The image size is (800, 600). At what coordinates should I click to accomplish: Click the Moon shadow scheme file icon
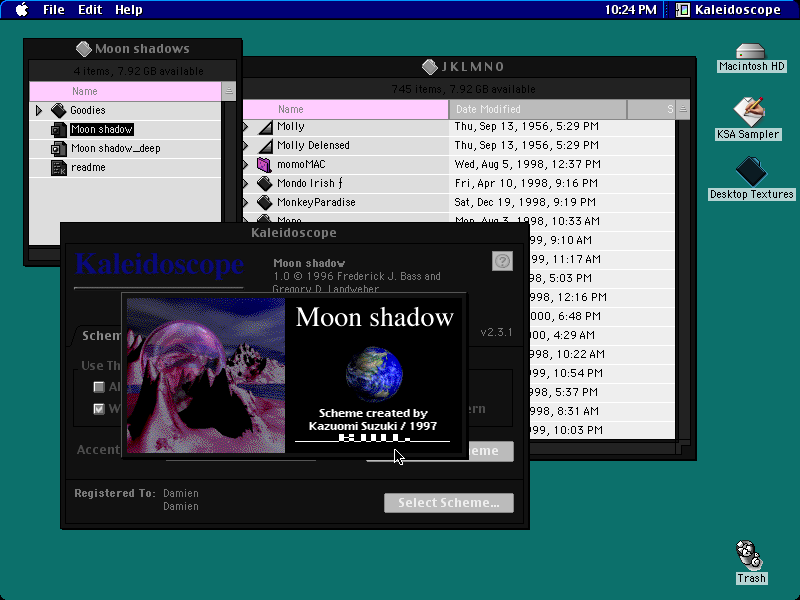click(59, 130)
